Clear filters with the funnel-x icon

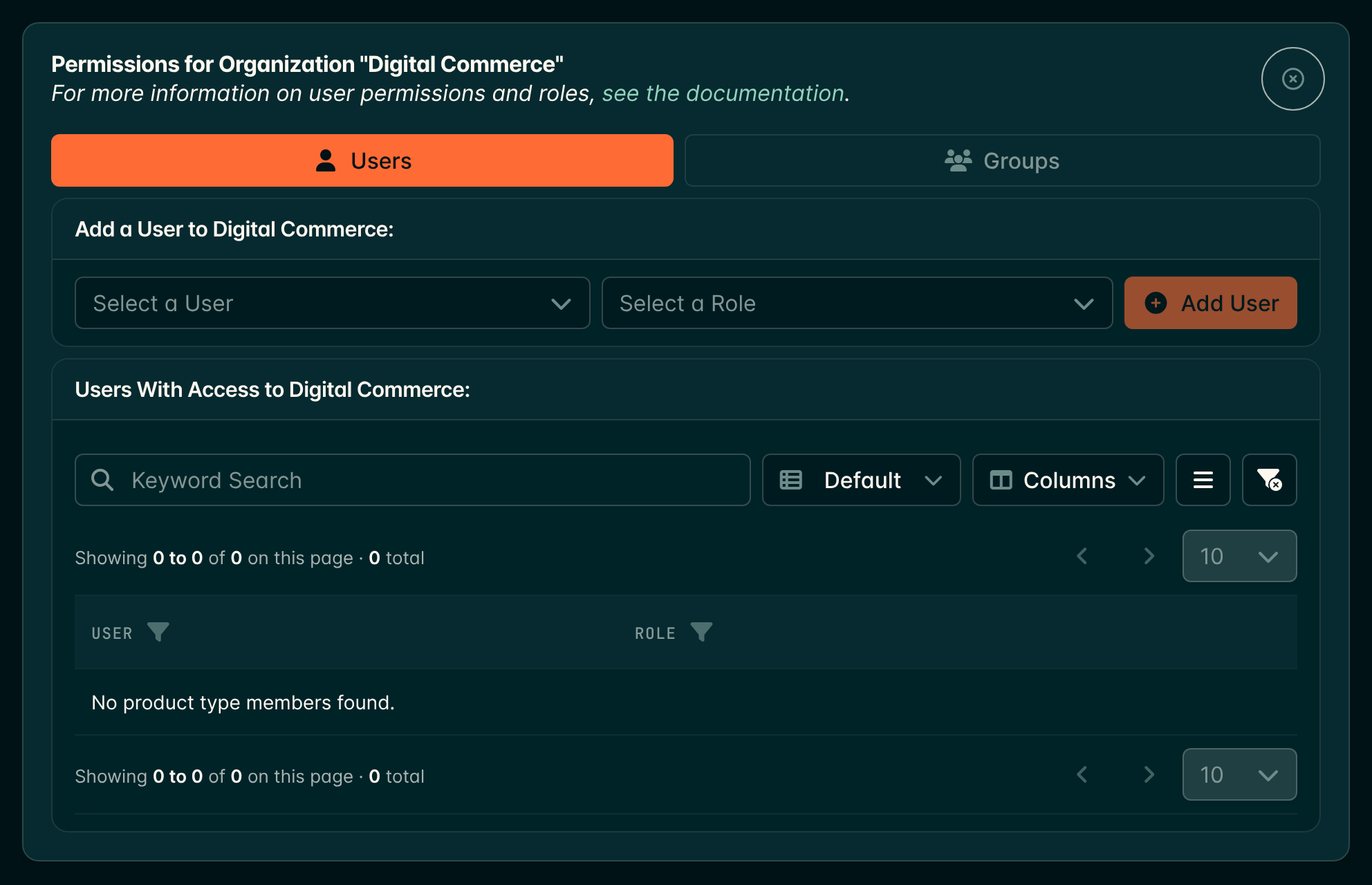[1269, 480]
